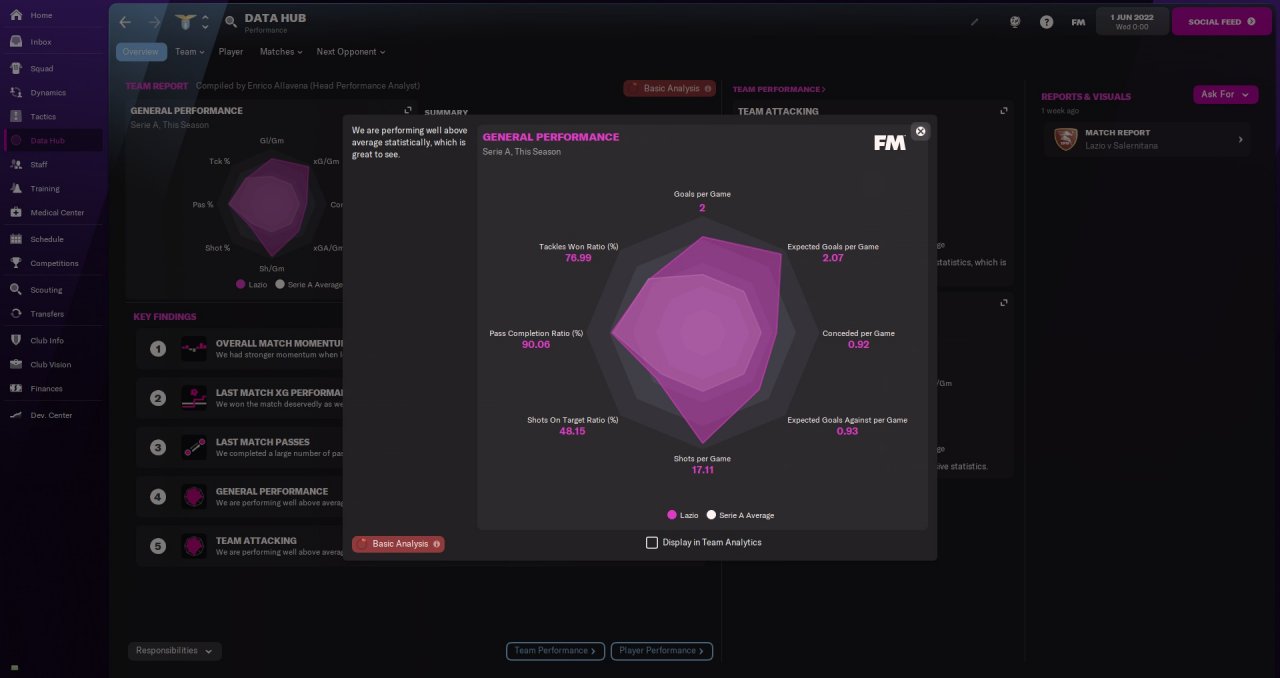Open Competitions sidebar entry
Screen dimensions: 1280x678
pos(52,264)
